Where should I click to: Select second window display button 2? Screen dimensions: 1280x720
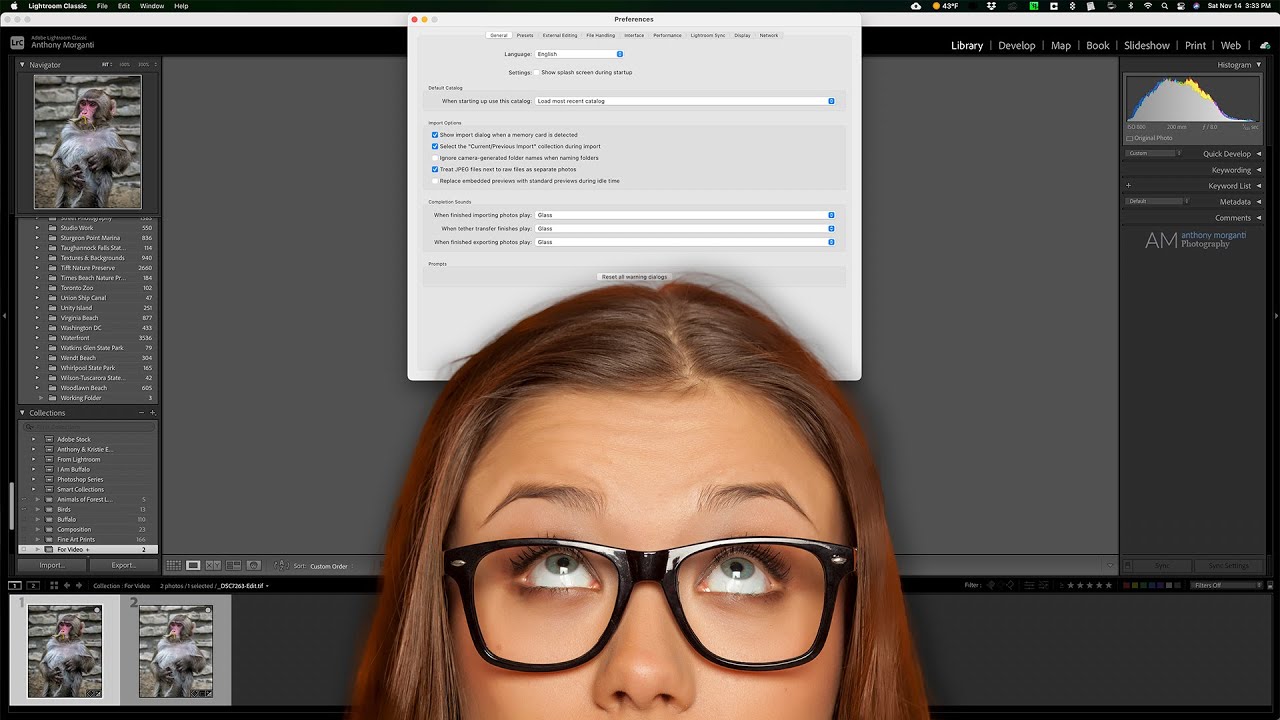click(33, 585)
